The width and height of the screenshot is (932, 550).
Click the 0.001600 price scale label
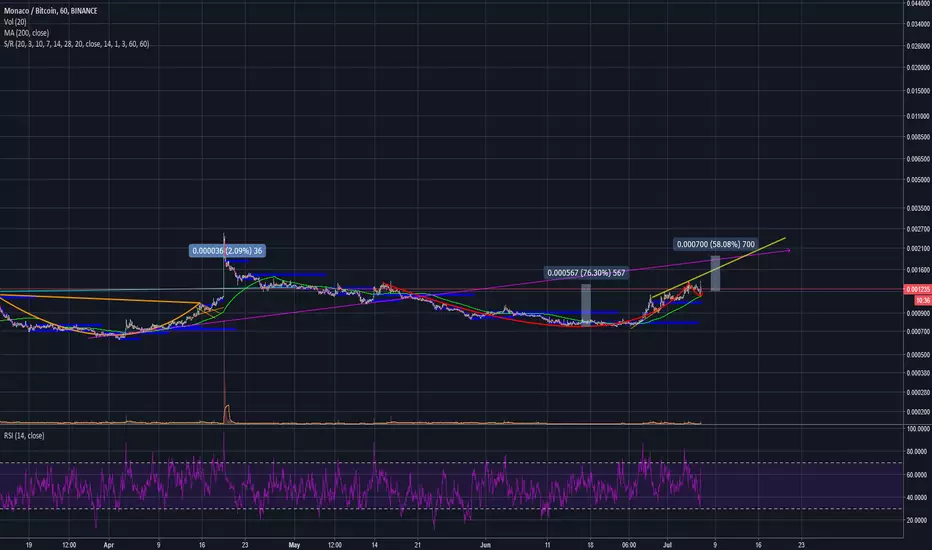(x=918, y=270)
